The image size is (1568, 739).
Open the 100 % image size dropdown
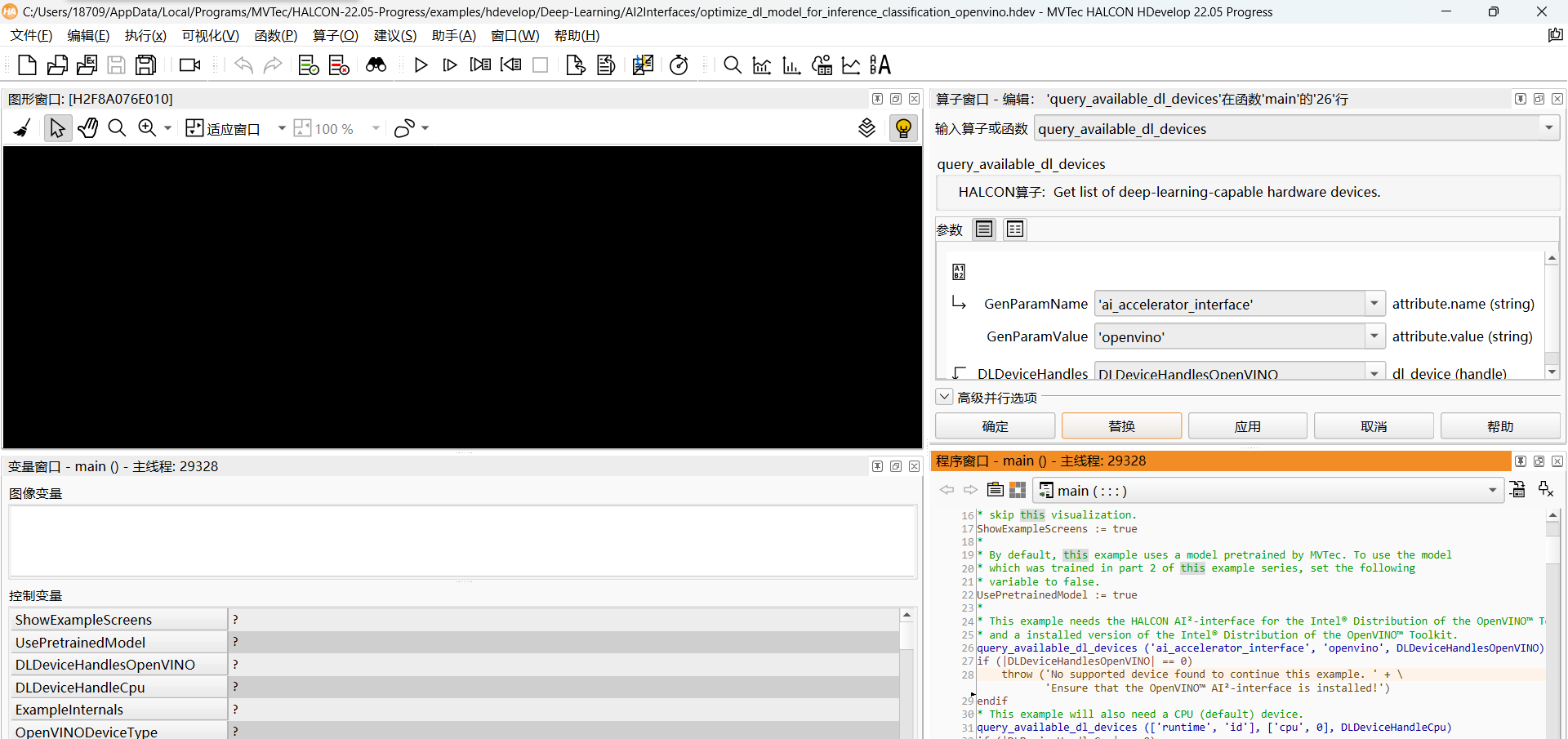[x=376, y=128]
